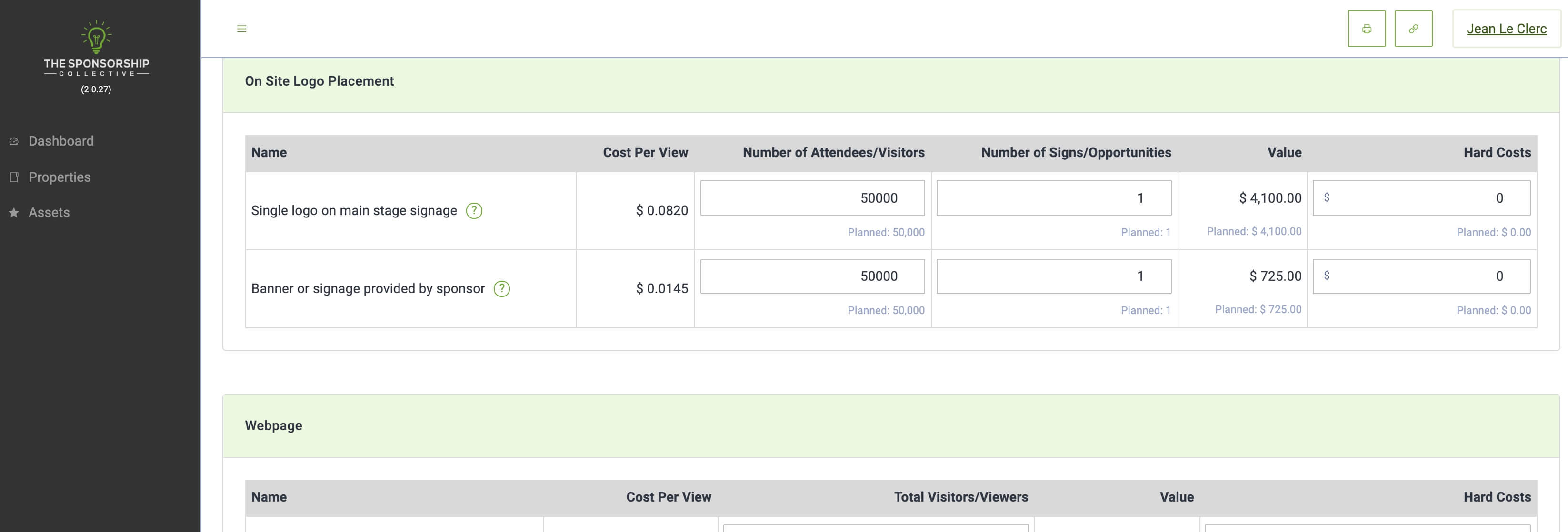Screen dimensions: 1568x532
Task: Click the On Site Logo Placement heading
Action: (x=319, y=81)
